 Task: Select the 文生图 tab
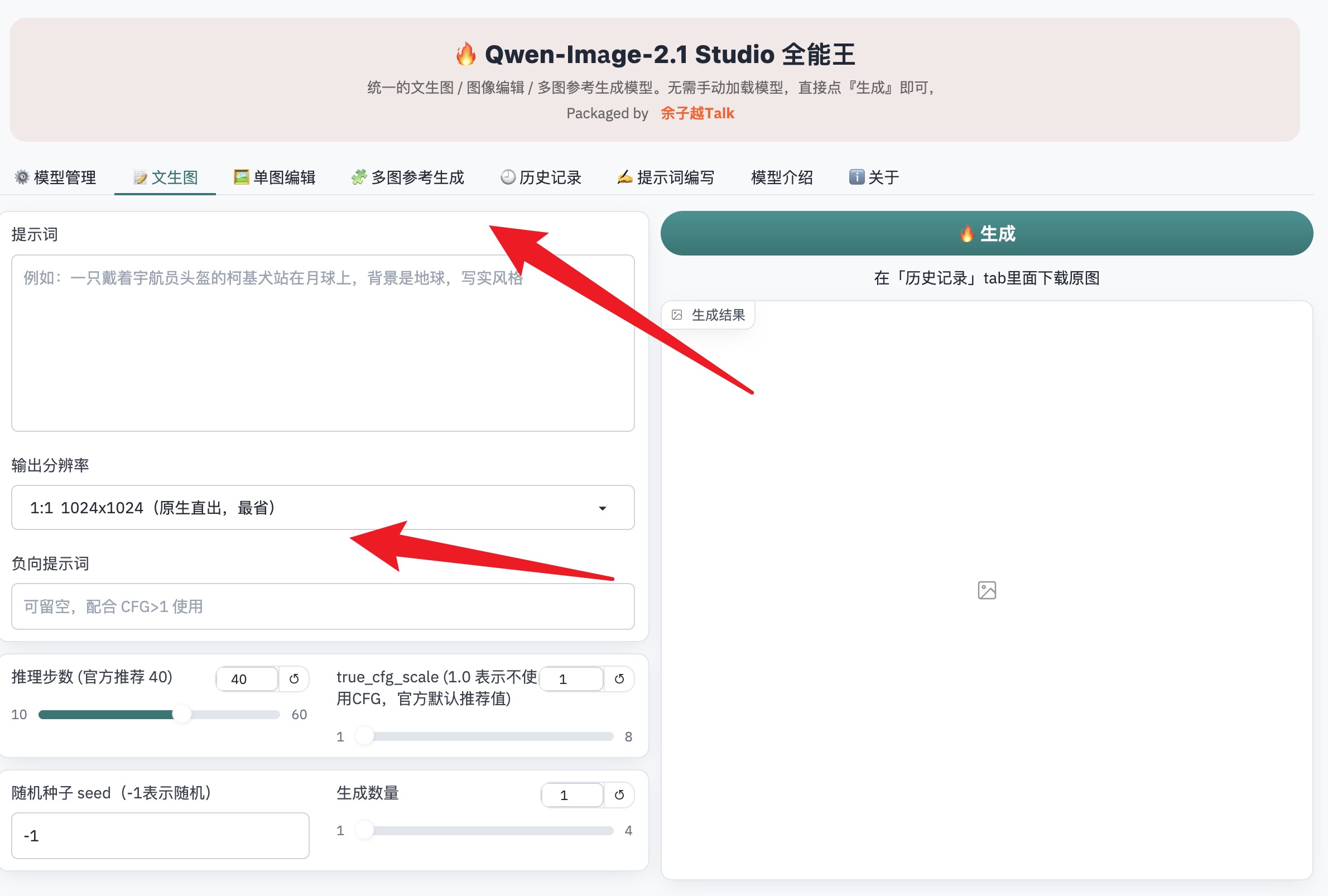click(x=165, y=177)
